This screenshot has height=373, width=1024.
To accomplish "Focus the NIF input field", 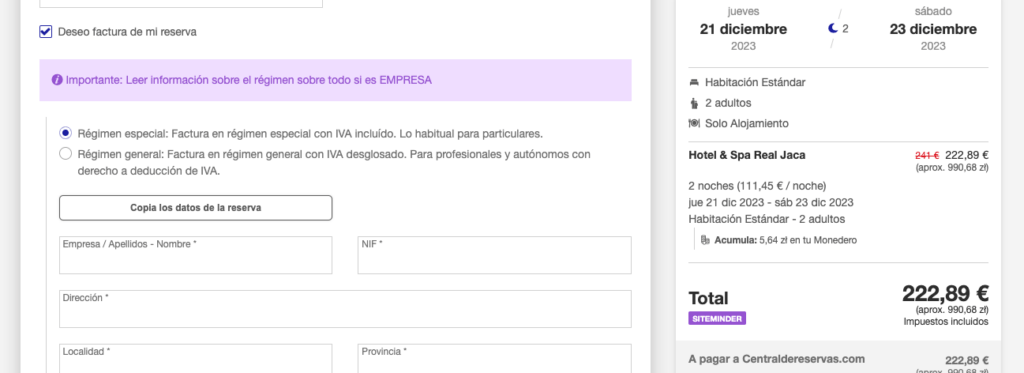I will 494,255.
